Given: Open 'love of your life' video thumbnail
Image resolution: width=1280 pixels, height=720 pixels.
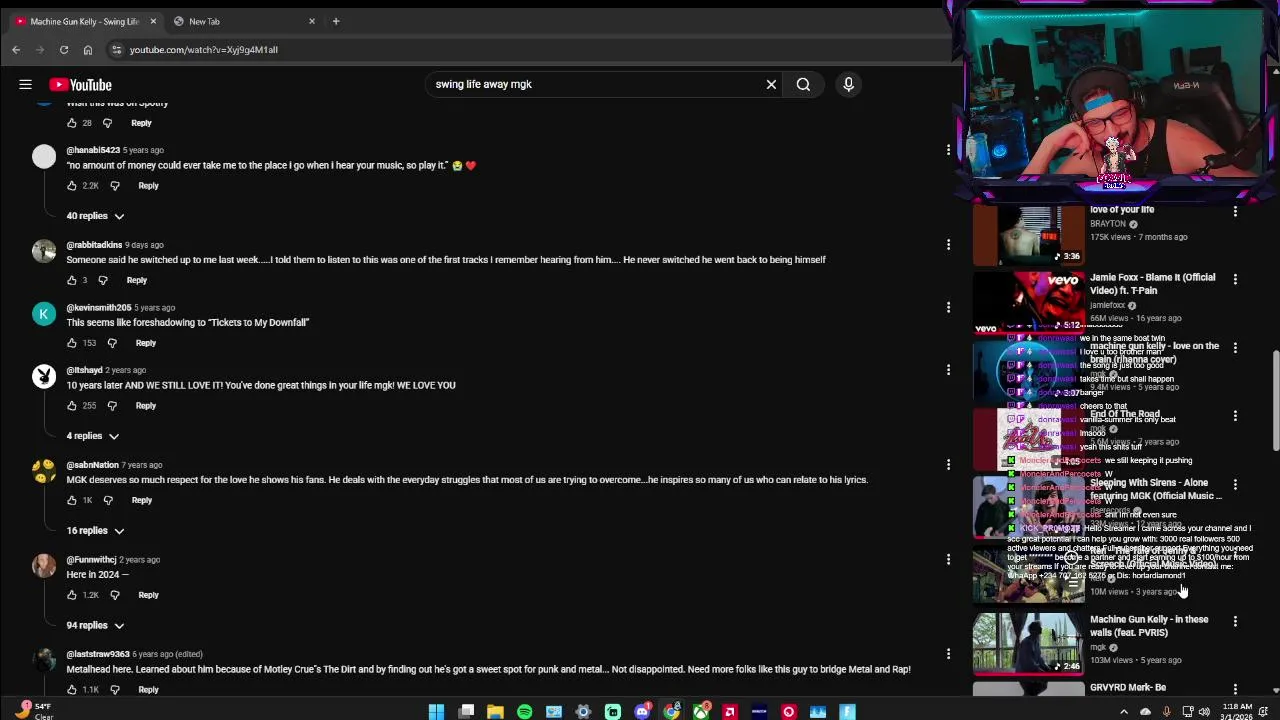Looking at the screenshot, I should [1028, 235].
